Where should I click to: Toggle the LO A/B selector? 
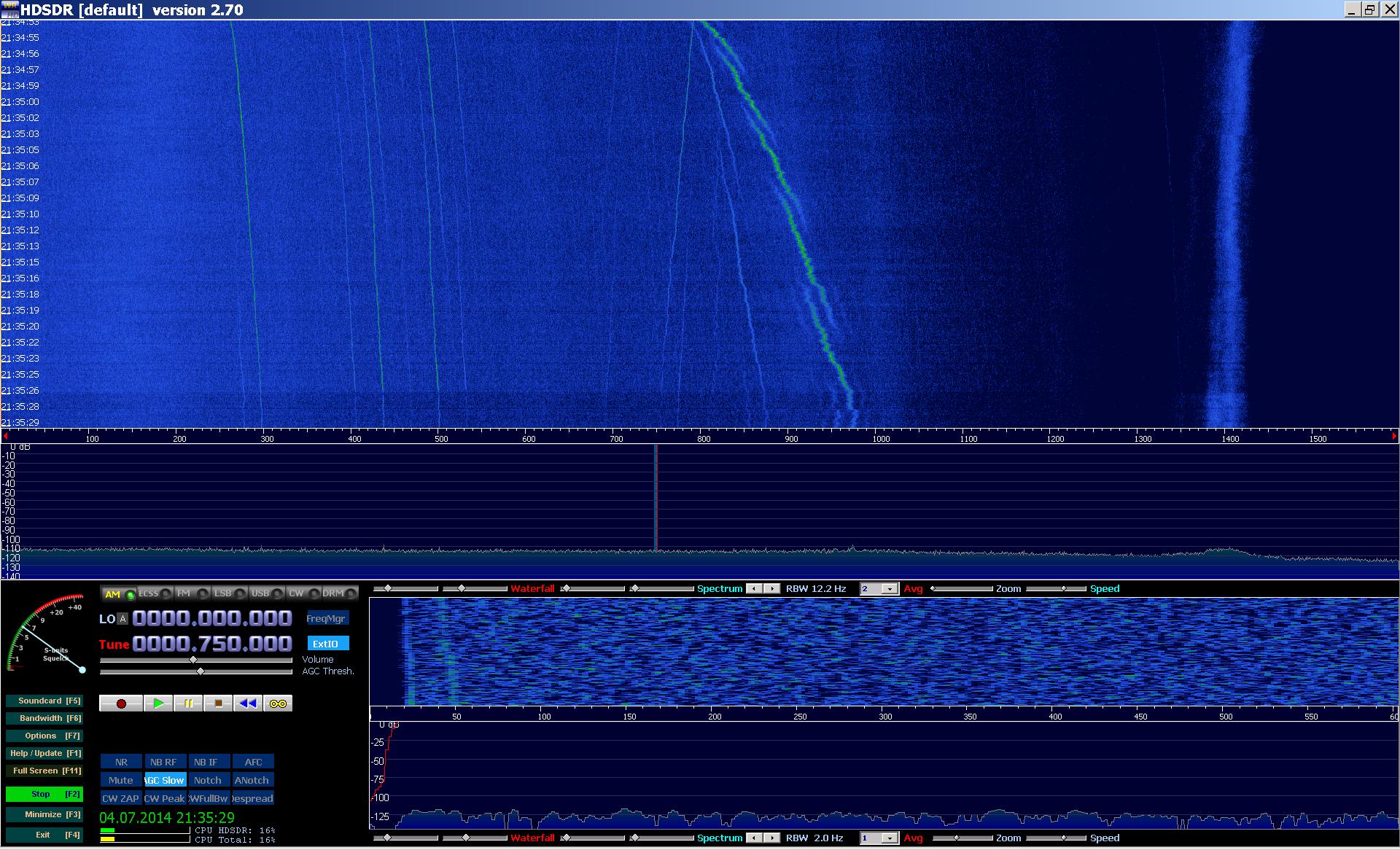click(x=122, y=619)
